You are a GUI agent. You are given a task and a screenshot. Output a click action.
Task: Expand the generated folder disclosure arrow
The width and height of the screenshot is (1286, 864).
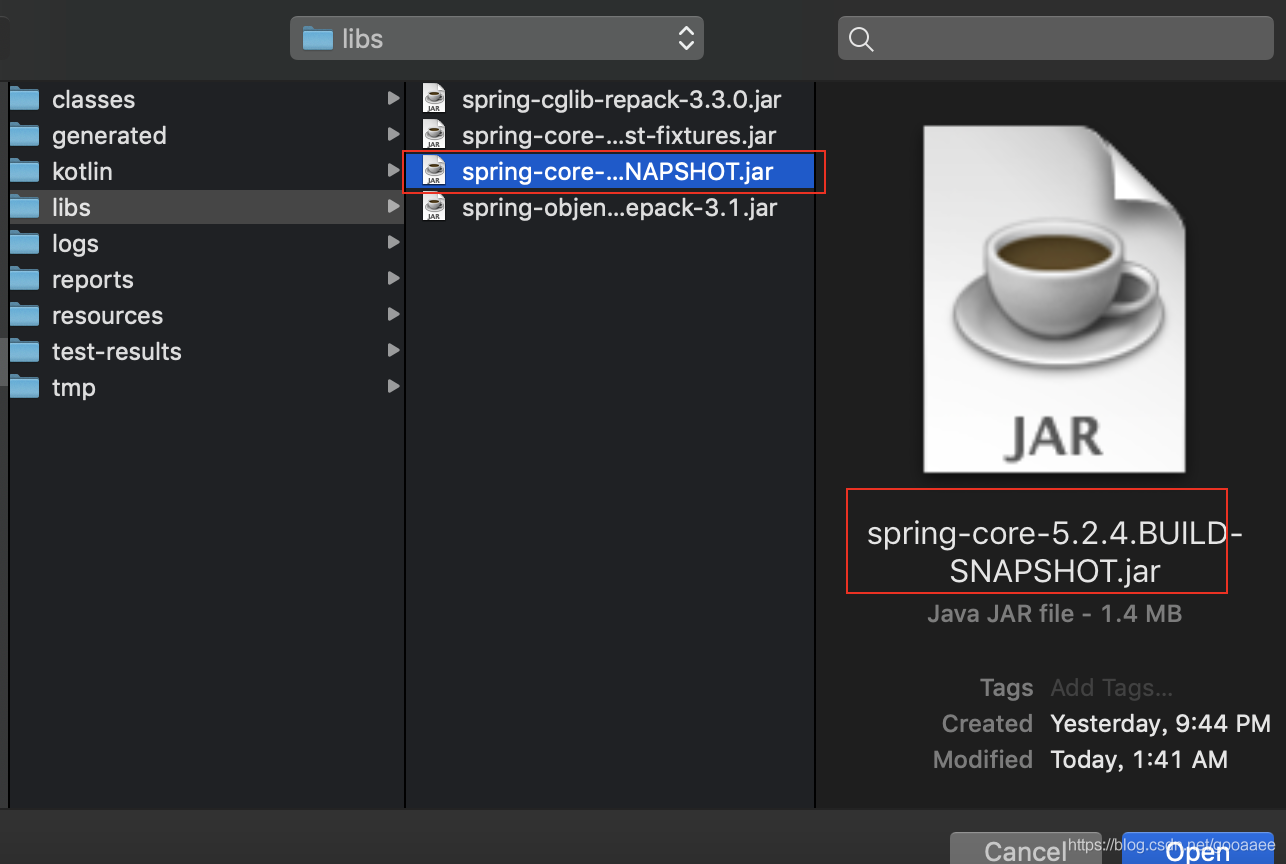[x=393, y=135]
